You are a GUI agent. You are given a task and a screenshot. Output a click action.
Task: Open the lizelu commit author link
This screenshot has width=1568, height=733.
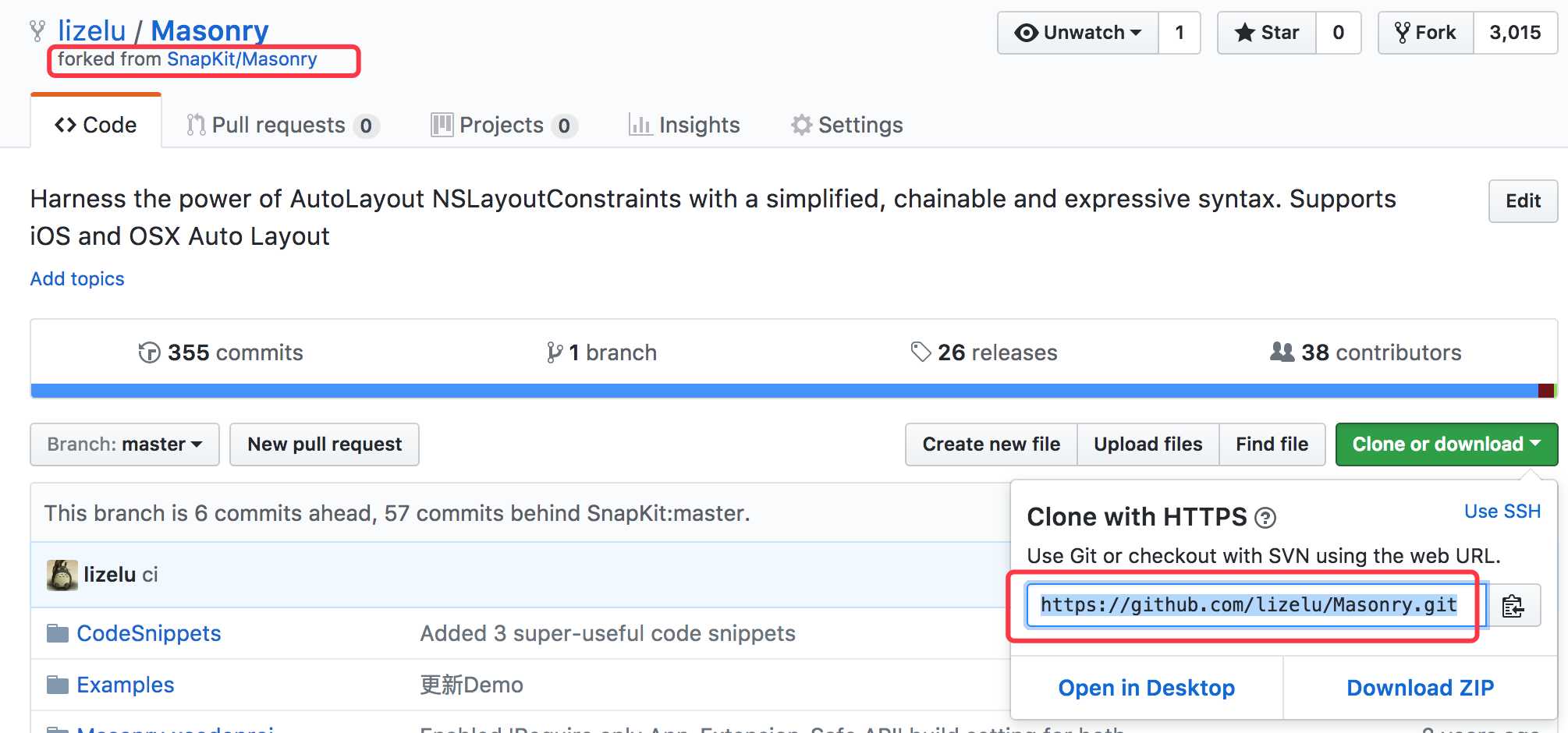[110, 575]
